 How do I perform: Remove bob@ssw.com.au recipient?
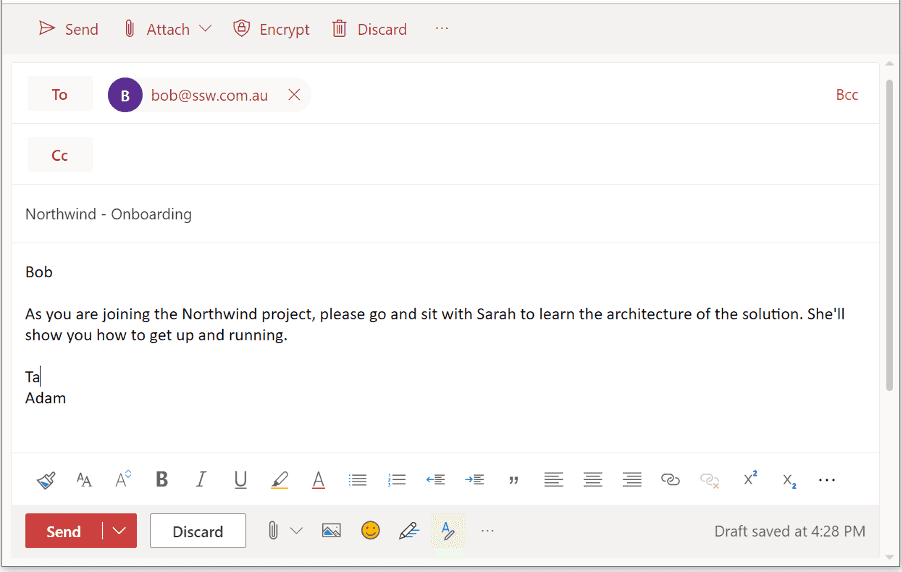pyautogui.click(x=294, y=95)
